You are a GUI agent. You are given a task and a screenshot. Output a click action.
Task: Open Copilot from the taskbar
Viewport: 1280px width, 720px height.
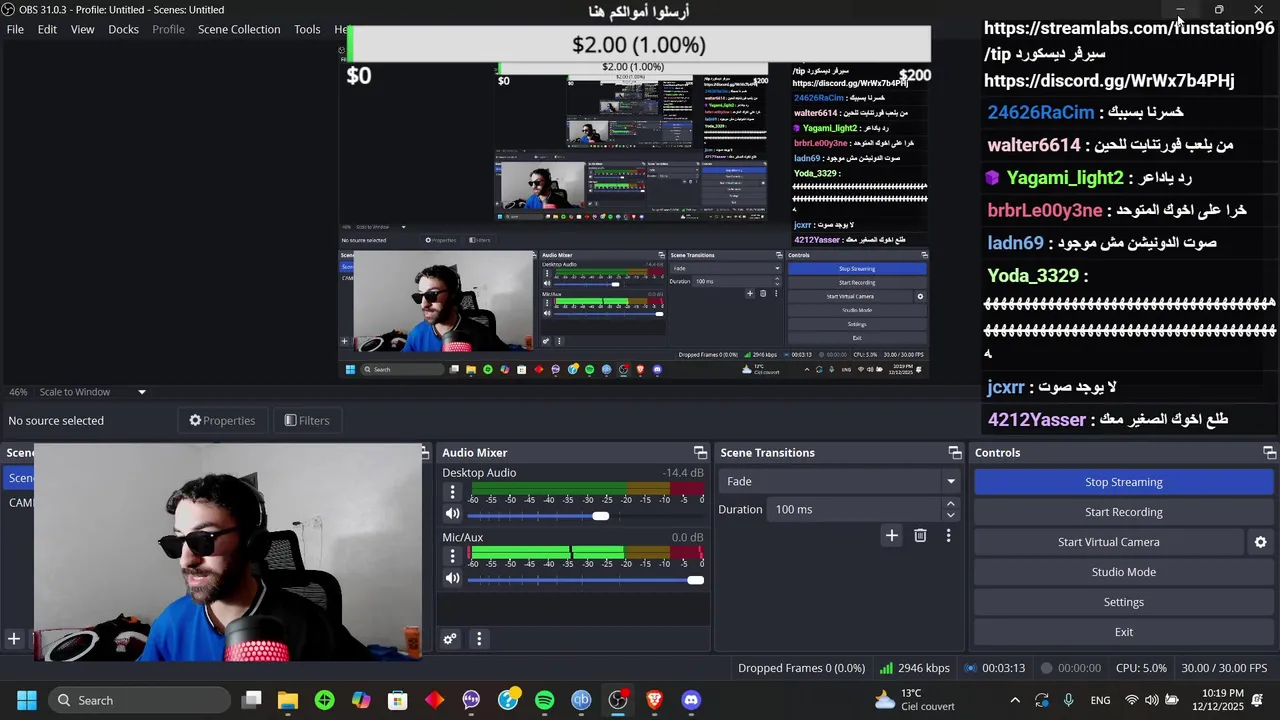tap(361, 700)
